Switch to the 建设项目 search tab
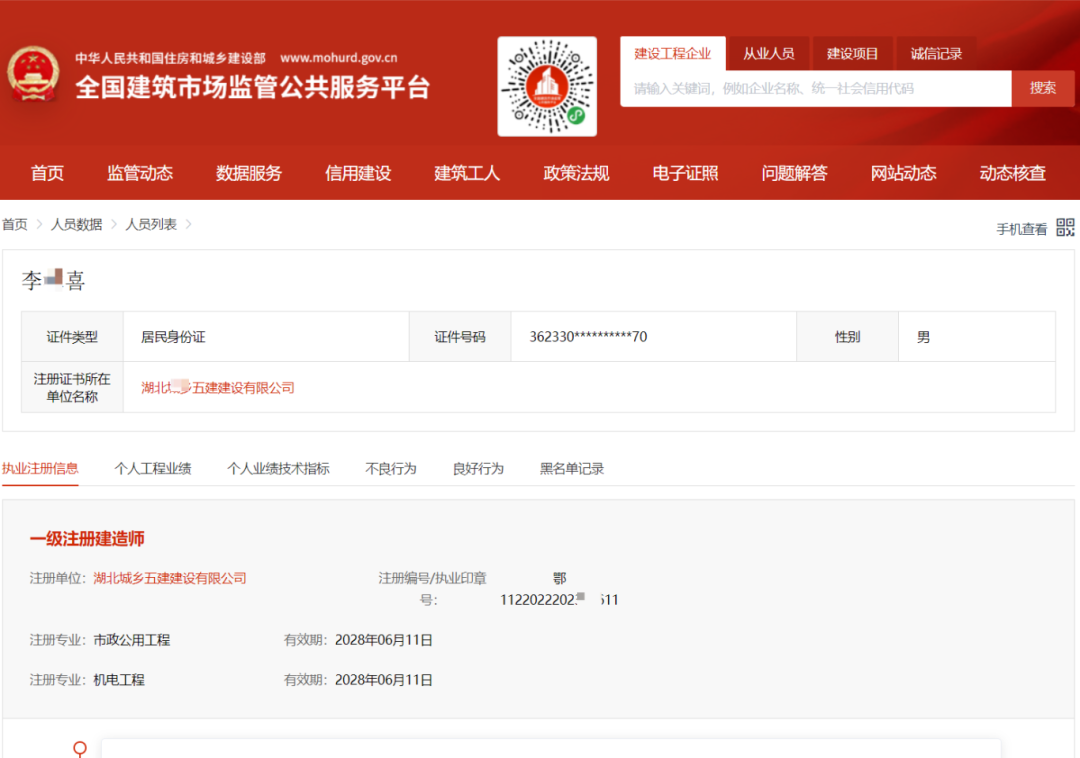The image size is (1080, 758). [x=852, y=54]
